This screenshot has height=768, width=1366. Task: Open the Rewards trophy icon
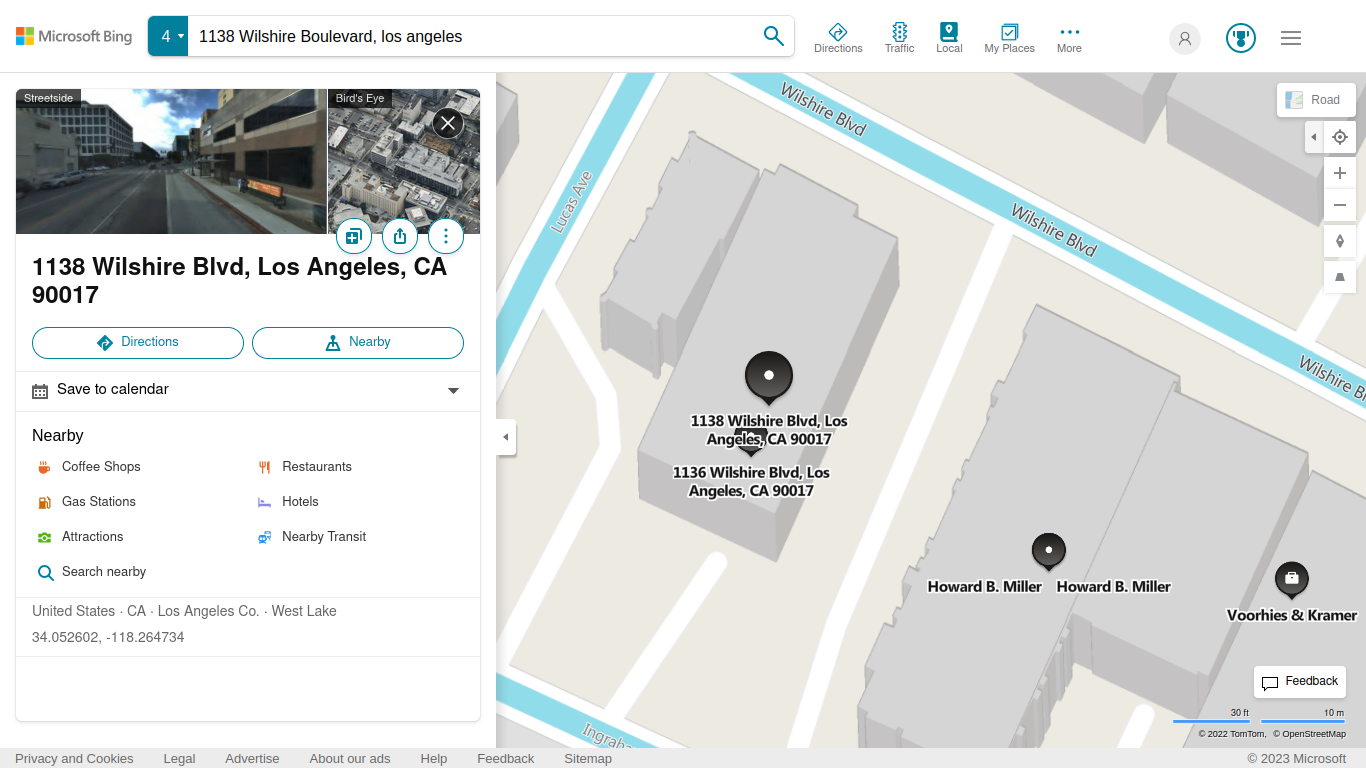(1241, 38)
